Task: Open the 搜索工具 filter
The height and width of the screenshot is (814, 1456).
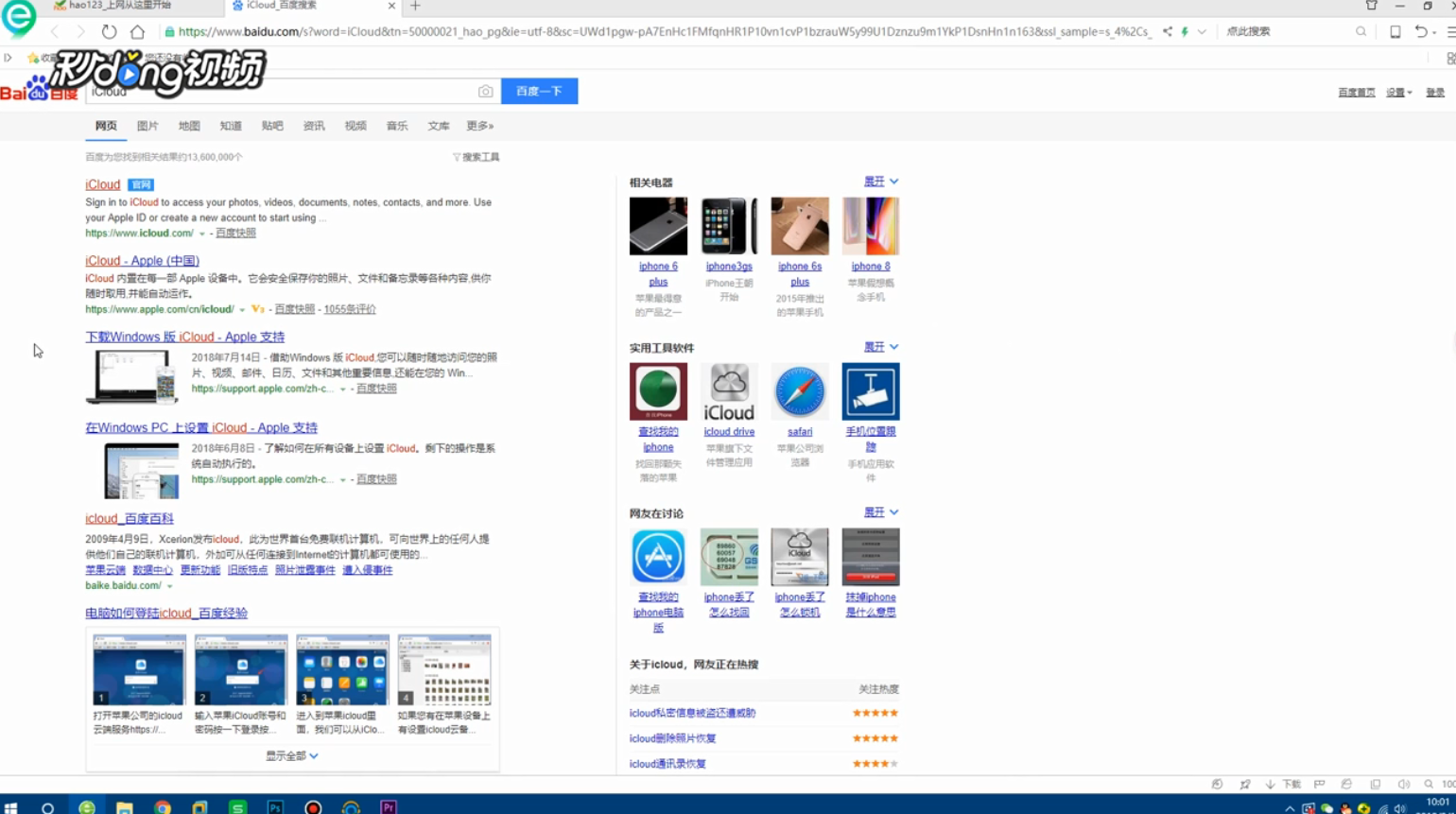Action: point(476,157)
